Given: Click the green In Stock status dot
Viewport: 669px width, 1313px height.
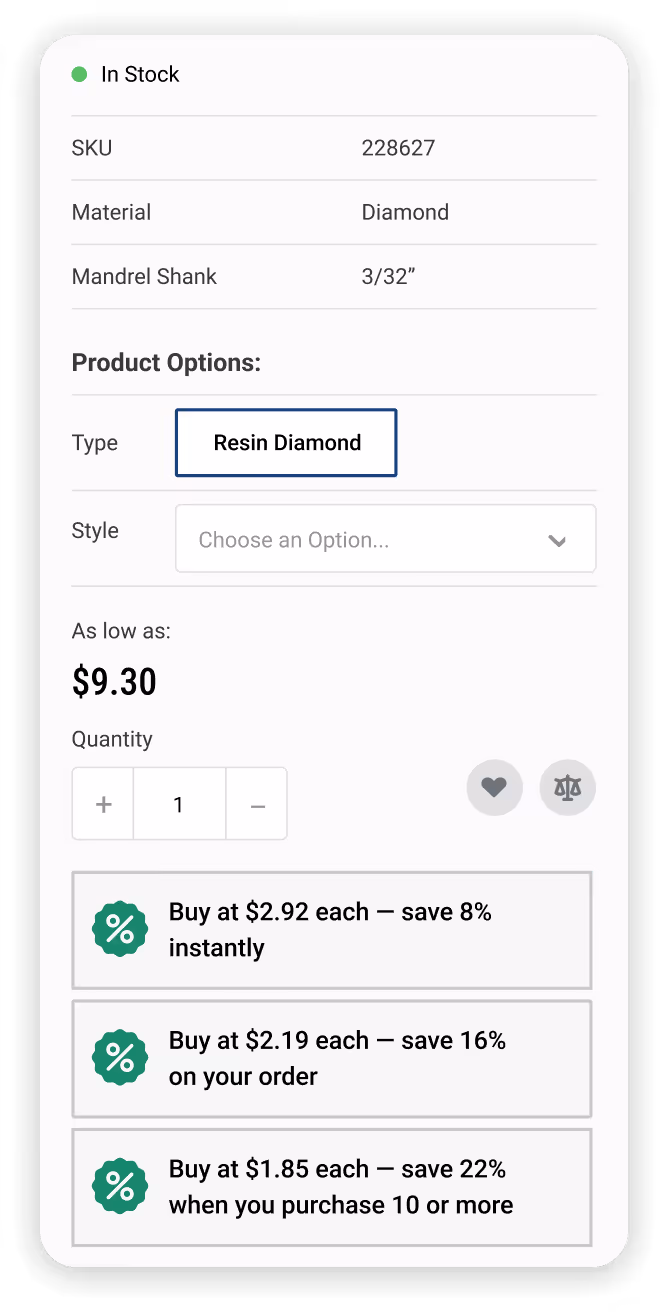Looking at the screenshot, I should pos(79,74).
